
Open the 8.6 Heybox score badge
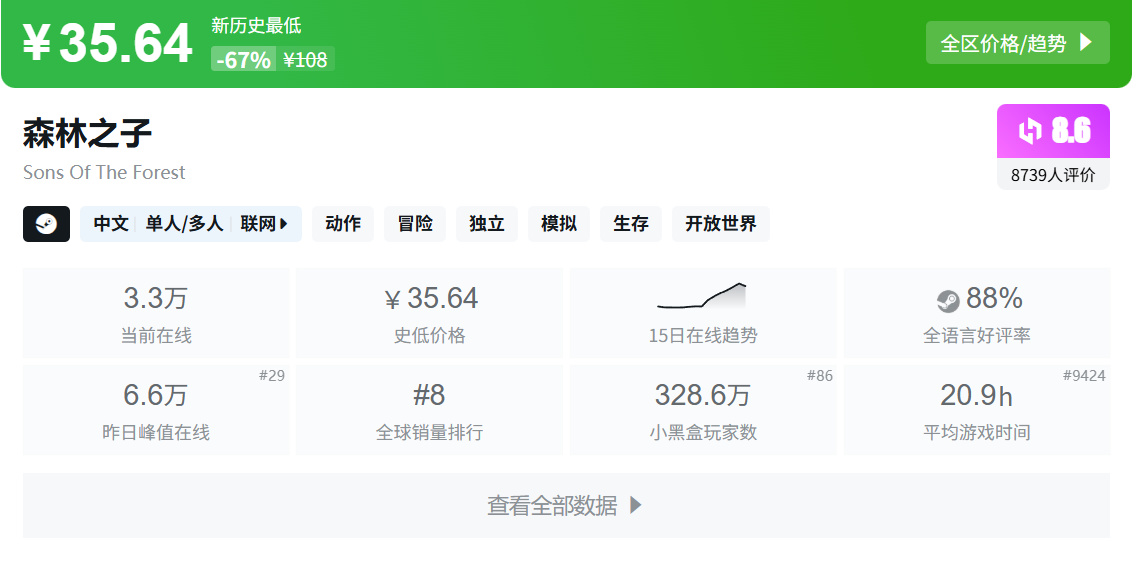(x=1053, y=131)
